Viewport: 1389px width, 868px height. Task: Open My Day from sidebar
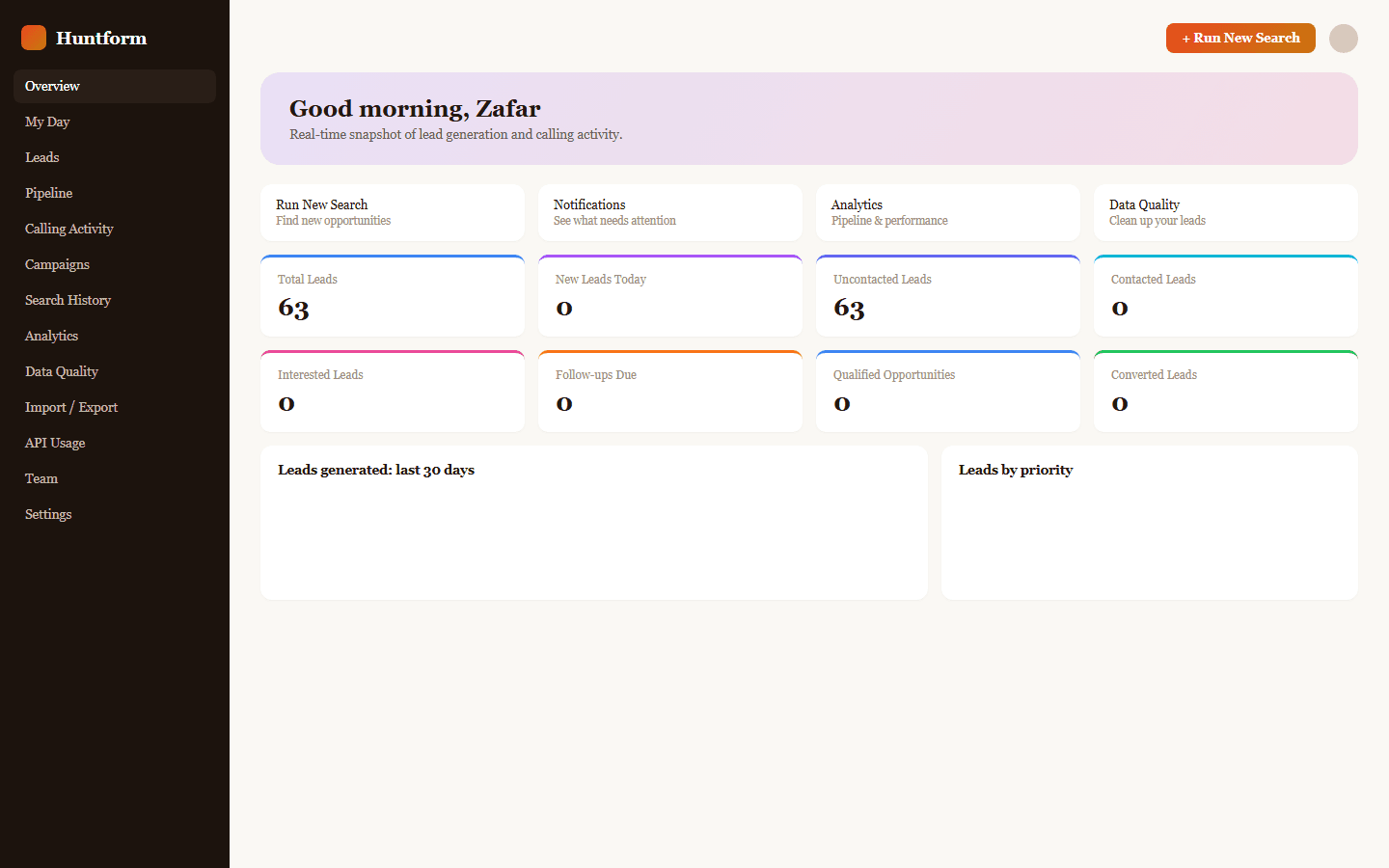click(x=115, y=122)
